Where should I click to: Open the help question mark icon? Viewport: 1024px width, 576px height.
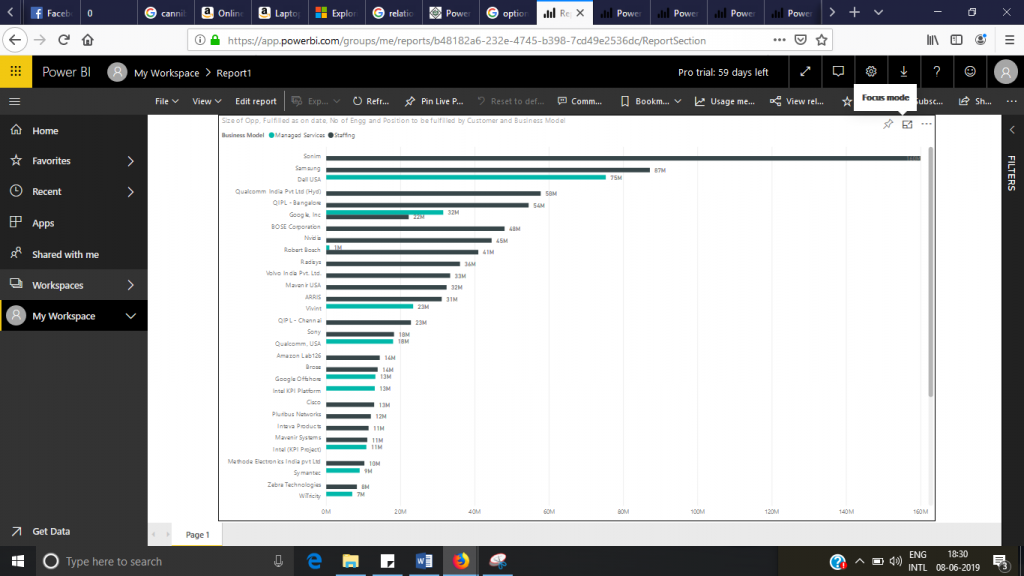point(936,72)
